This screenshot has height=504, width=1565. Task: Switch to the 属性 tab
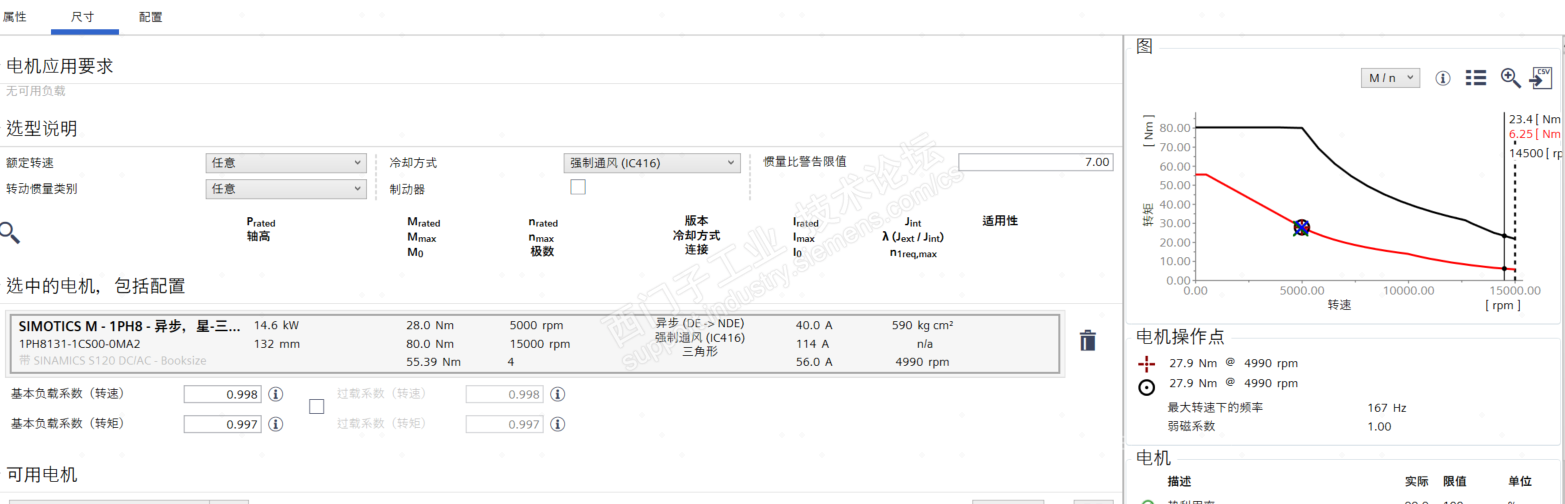coord(15,17)
